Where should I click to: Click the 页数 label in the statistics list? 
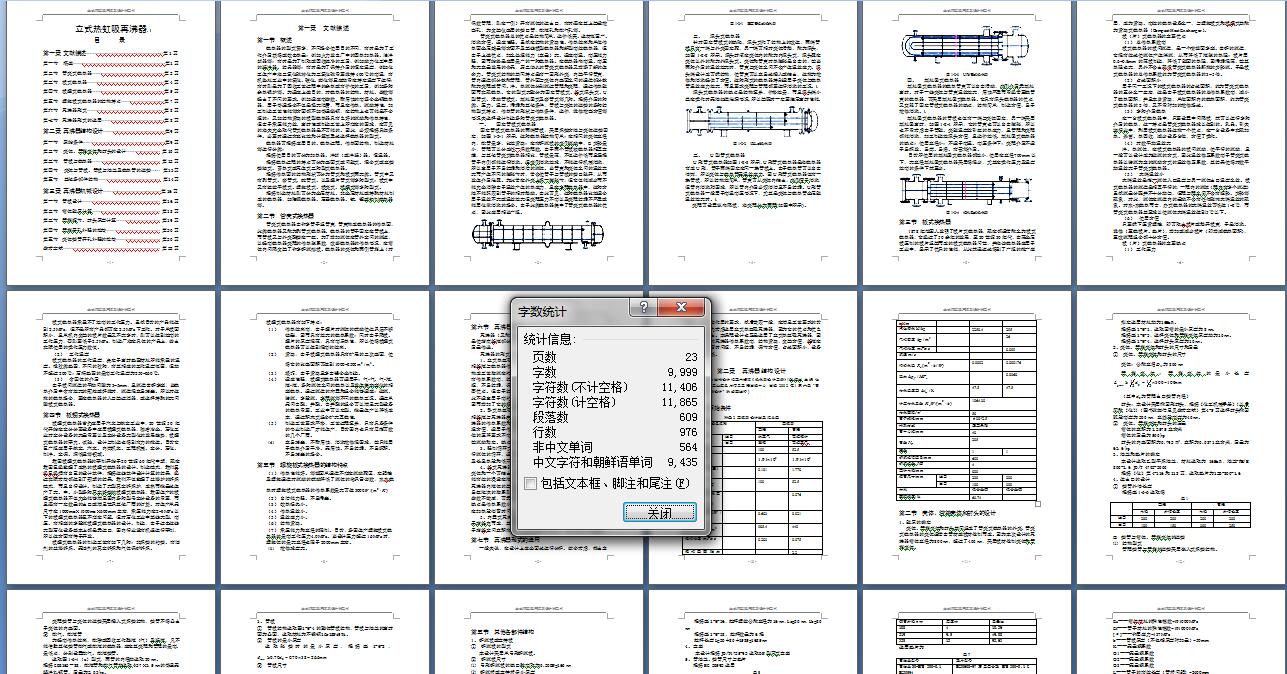coord(545,357)
